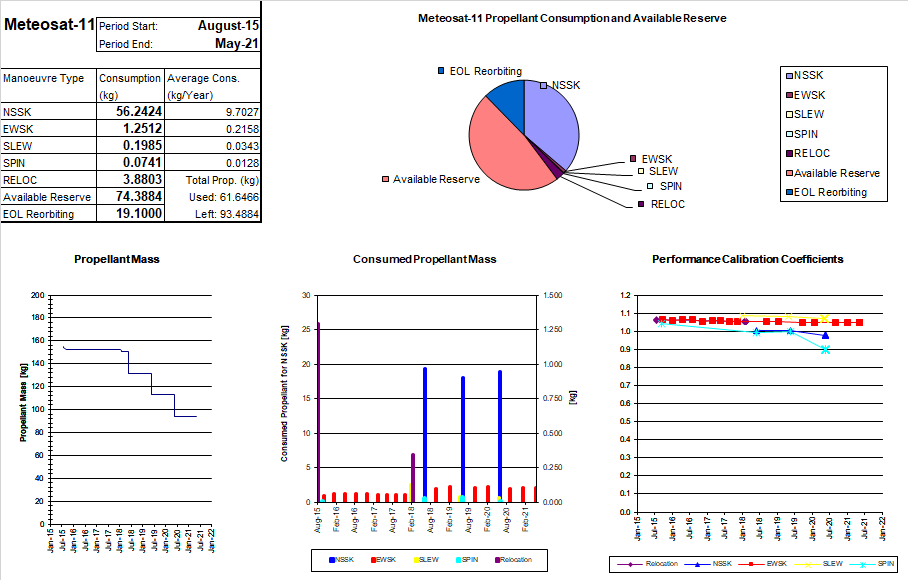
Task: Select the 0.0128 average consumption cell
Action: coord(242,163)
